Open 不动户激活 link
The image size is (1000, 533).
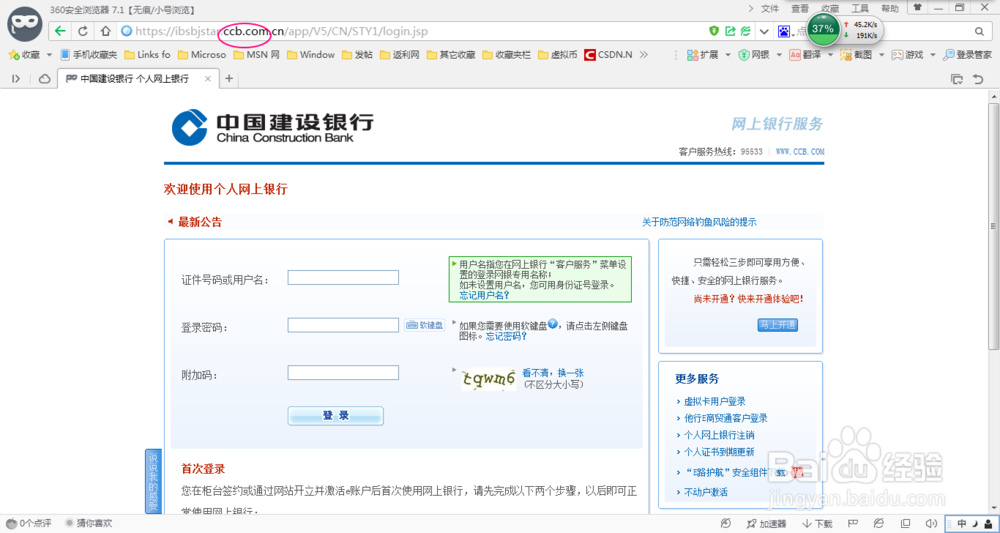click(705, 492)
